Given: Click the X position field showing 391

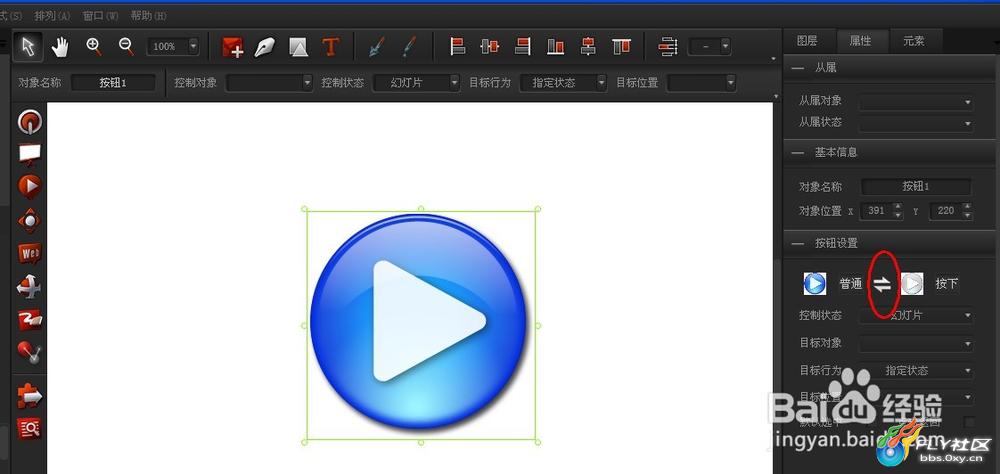Looking at the screenshot, I should (876, 211).
